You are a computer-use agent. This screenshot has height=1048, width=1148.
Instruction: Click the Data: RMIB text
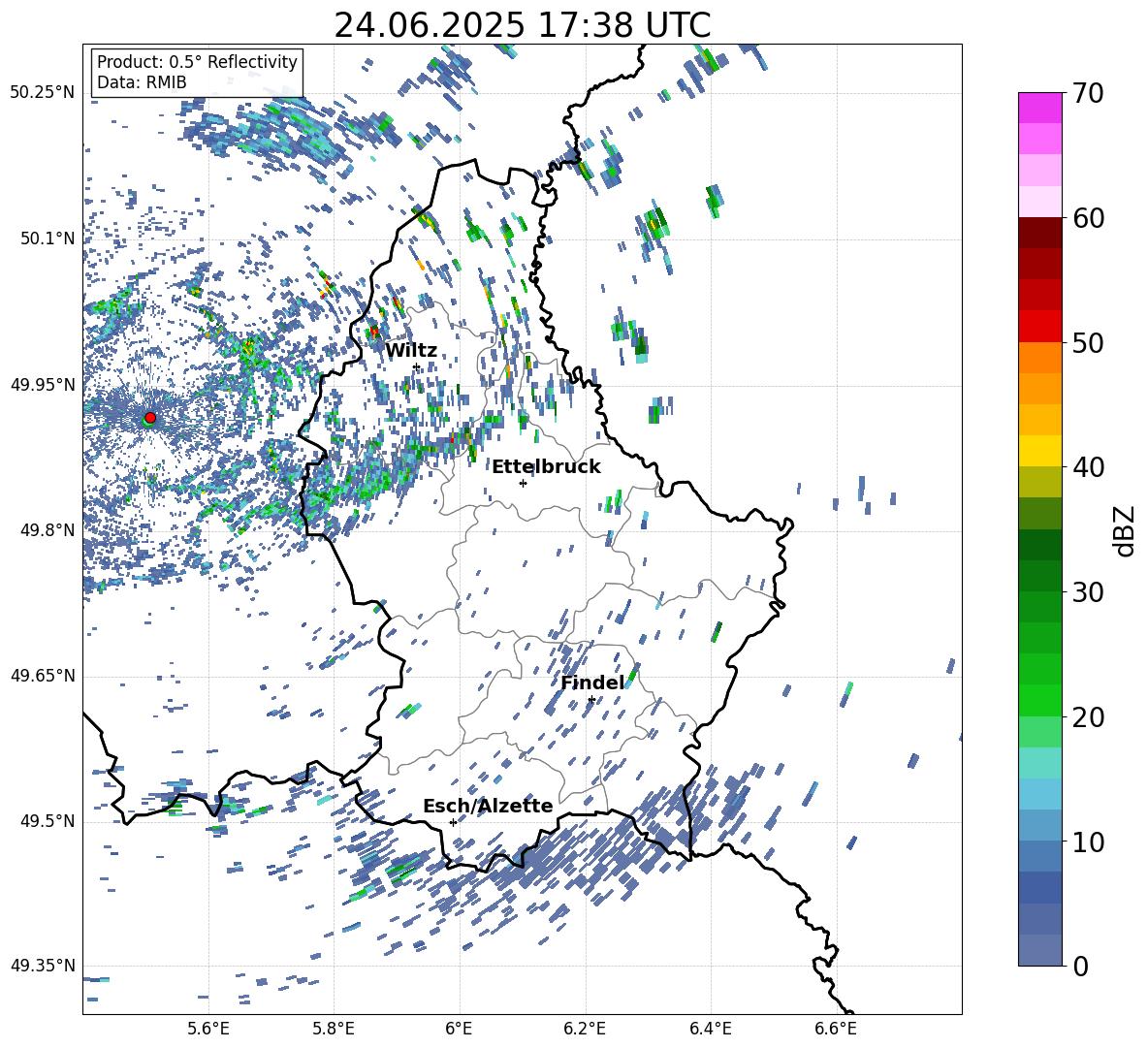point(142,82)
